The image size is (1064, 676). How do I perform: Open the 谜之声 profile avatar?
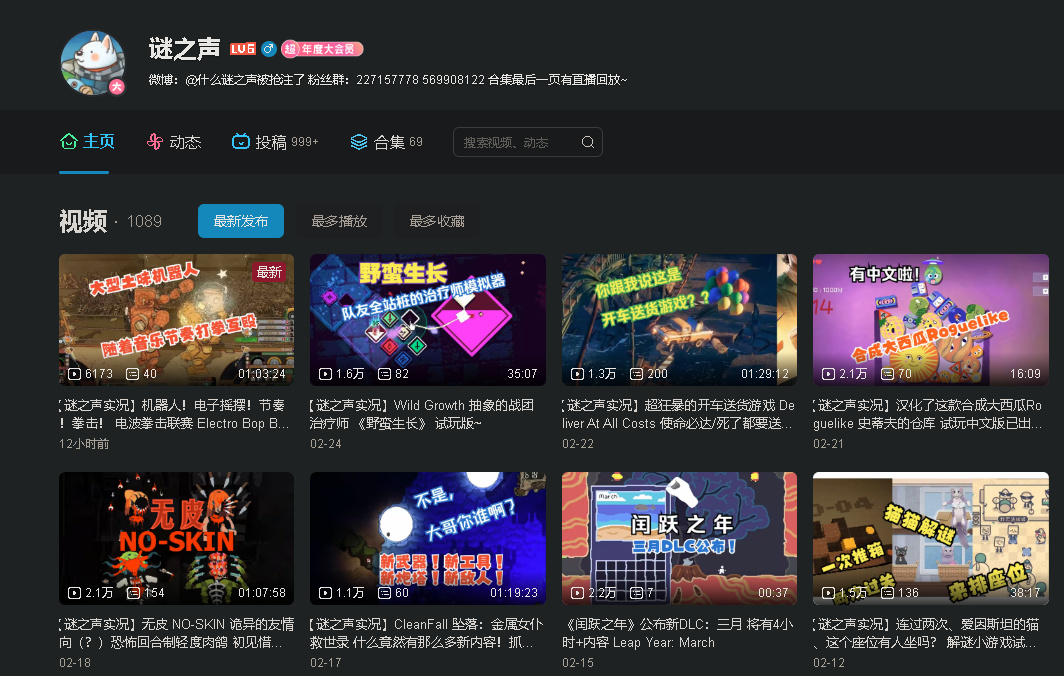pos(93,63)
